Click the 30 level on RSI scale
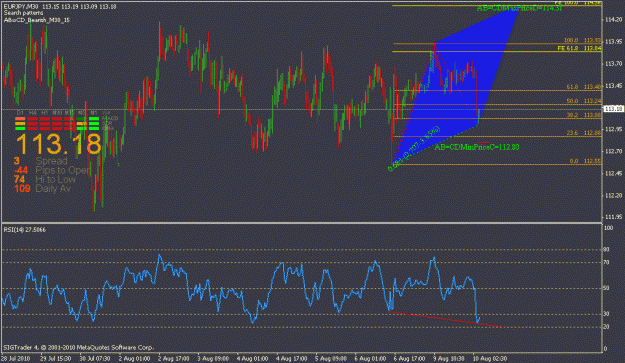The image size is (625, 363). 606,314
